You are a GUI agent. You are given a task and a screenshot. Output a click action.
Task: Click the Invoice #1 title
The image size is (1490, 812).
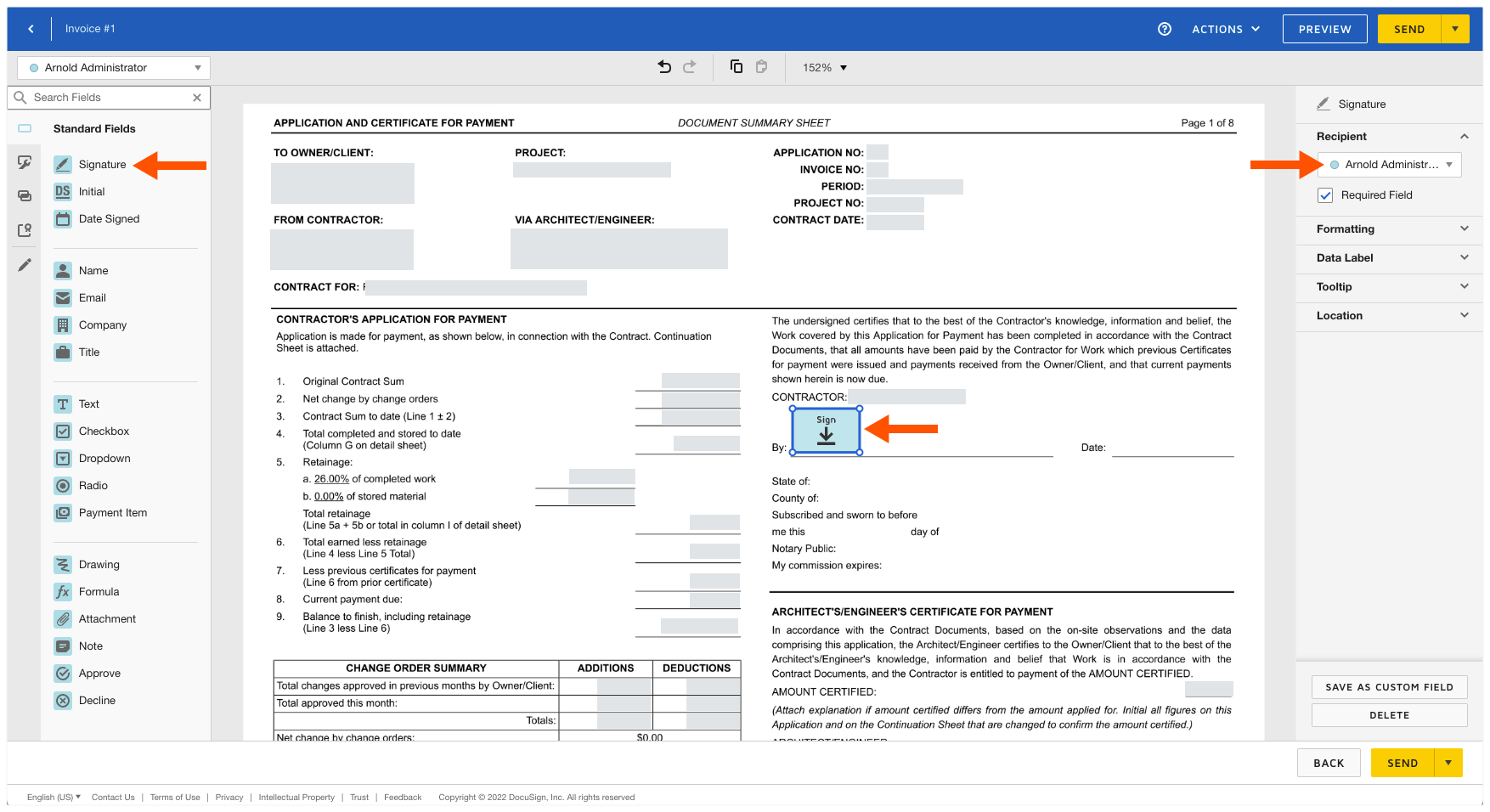coord(90,29)
